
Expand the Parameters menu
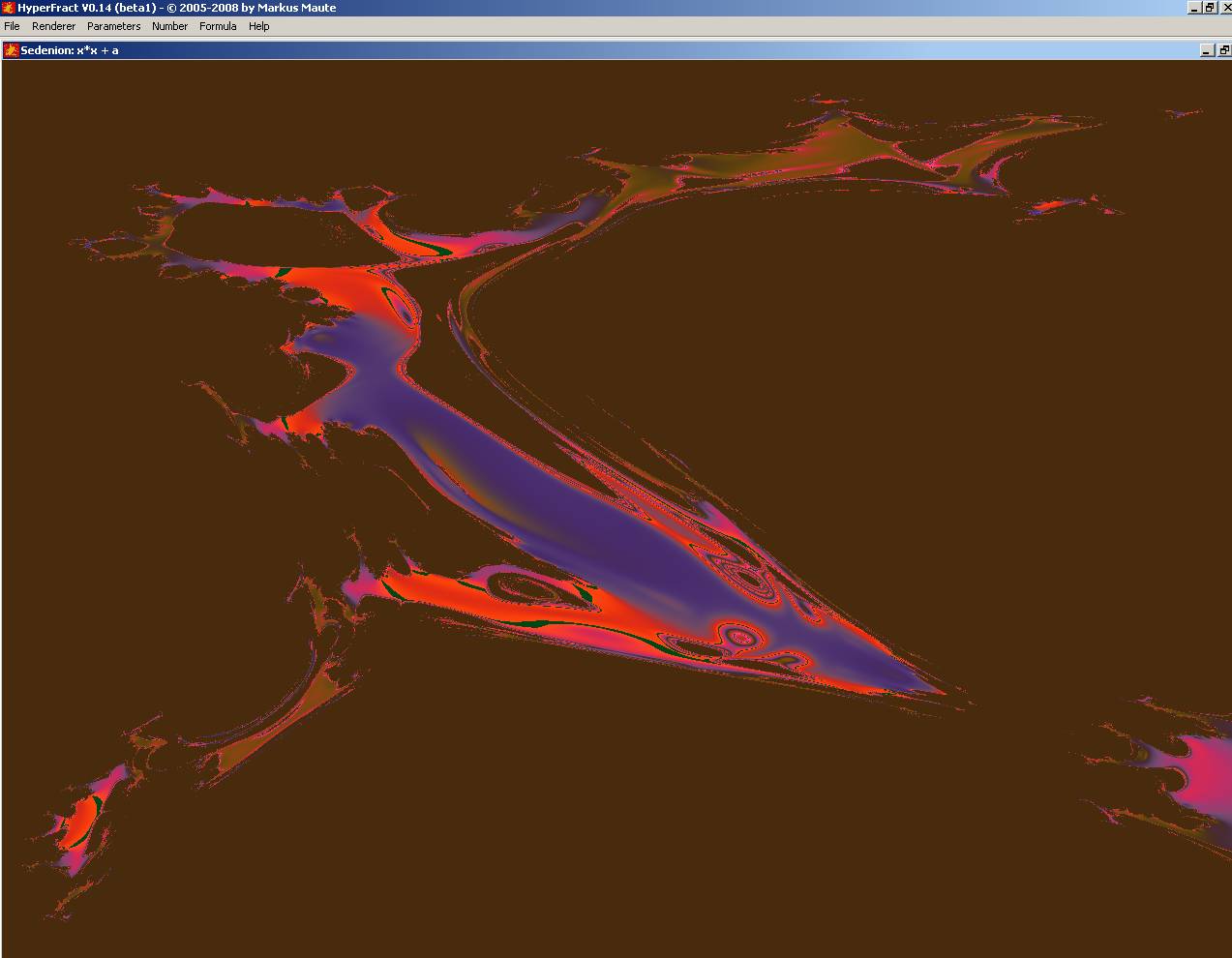113,26
